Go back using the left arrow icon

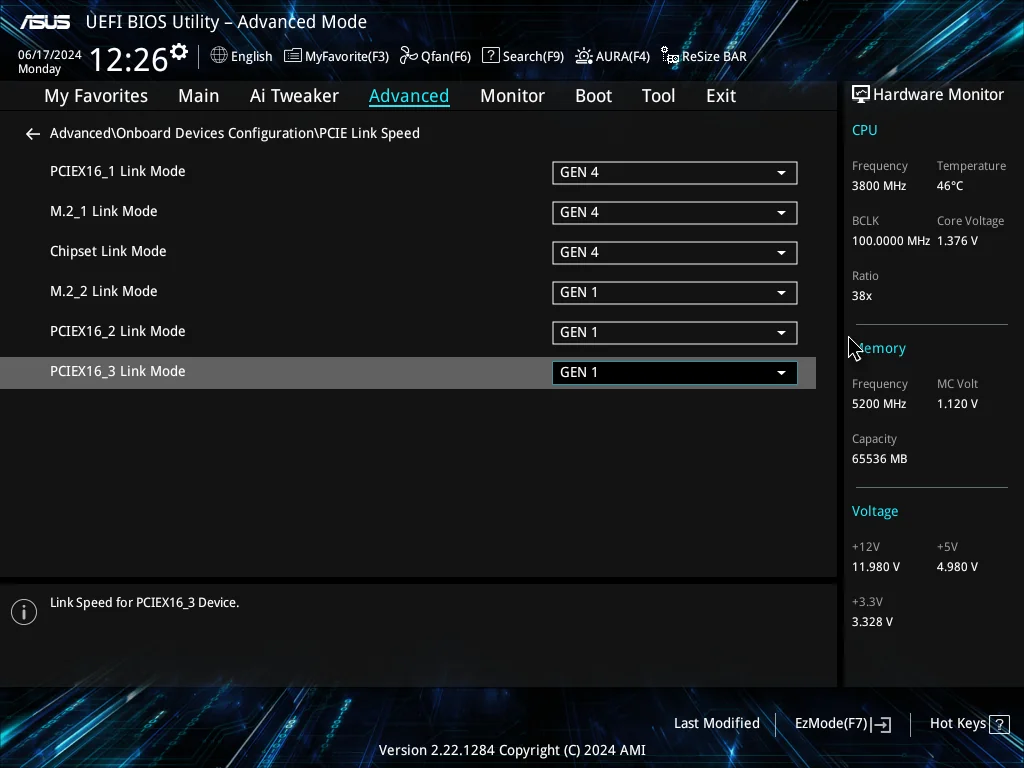(x=33, y=134)
